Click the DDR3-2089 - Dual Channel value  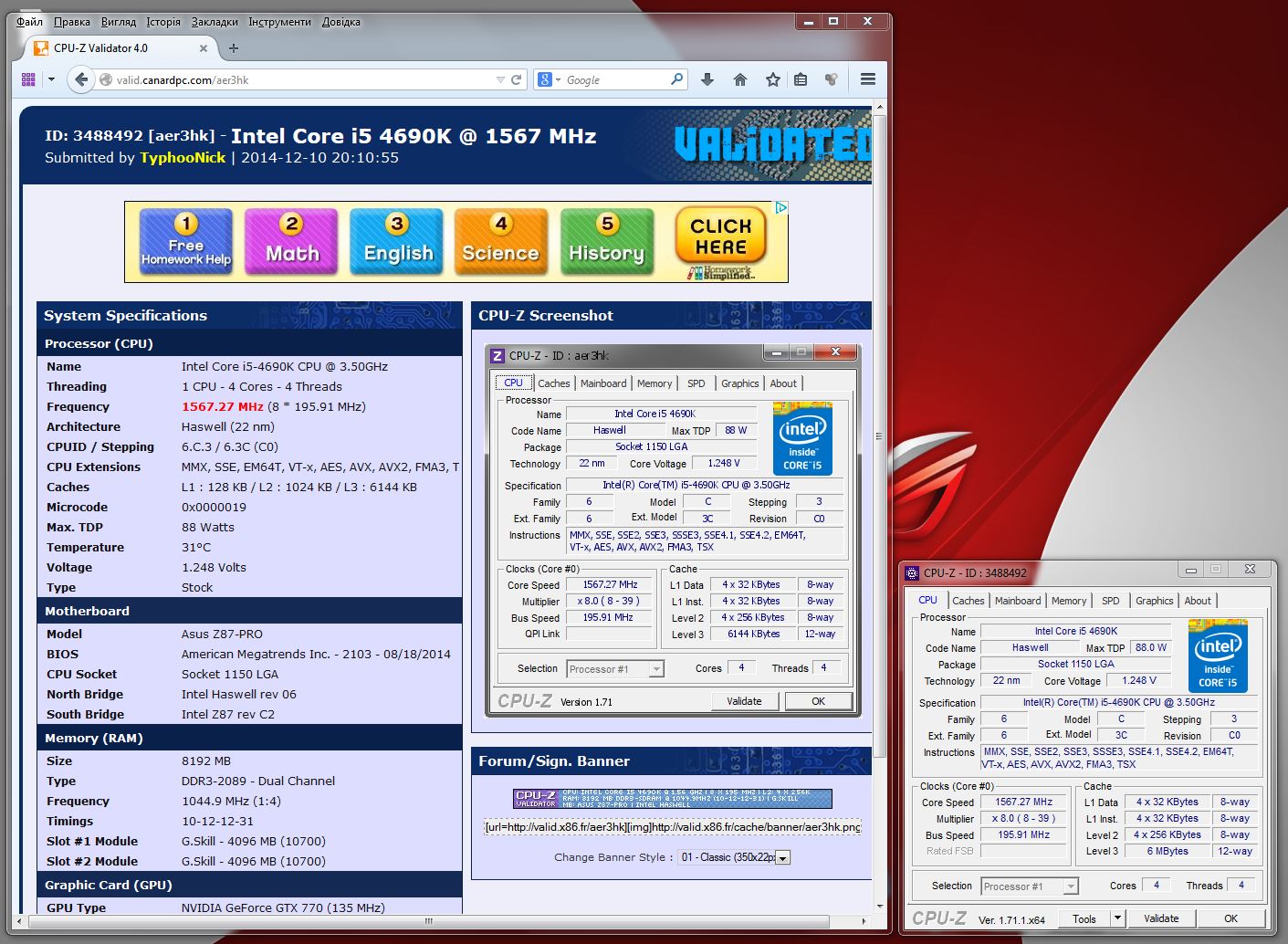tap(258, 781)
